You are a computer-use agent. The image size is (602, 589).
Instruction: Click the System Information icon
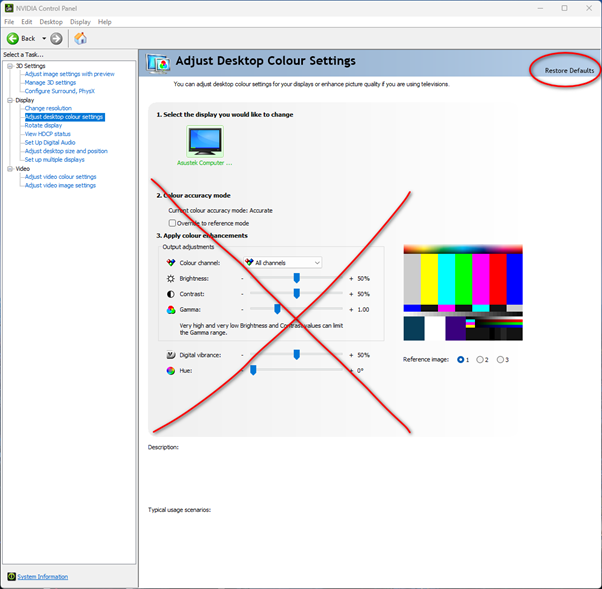[x=10, y=577]
